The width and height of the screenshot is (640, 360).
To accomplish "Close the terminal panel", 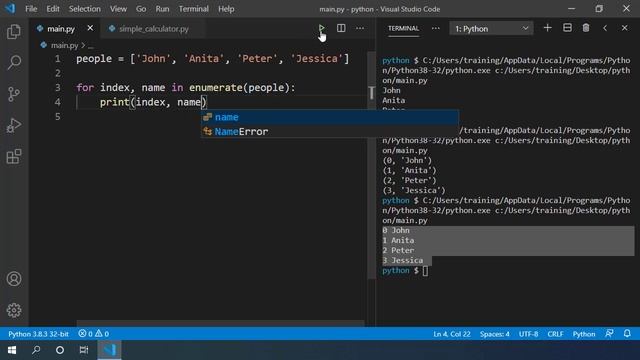I will point(624,28).
